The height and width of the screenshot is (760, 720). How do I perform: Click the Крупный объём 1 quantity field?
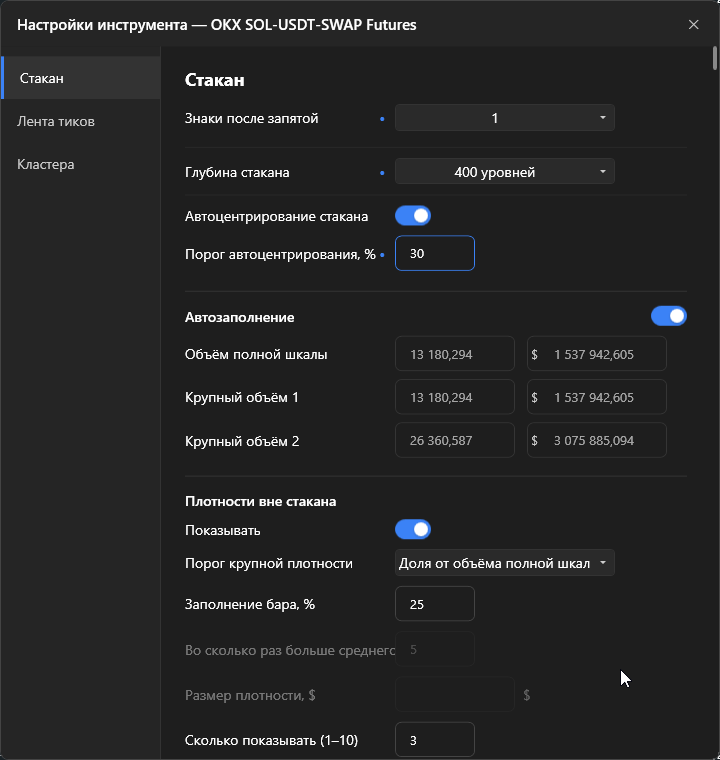(455, 397)
